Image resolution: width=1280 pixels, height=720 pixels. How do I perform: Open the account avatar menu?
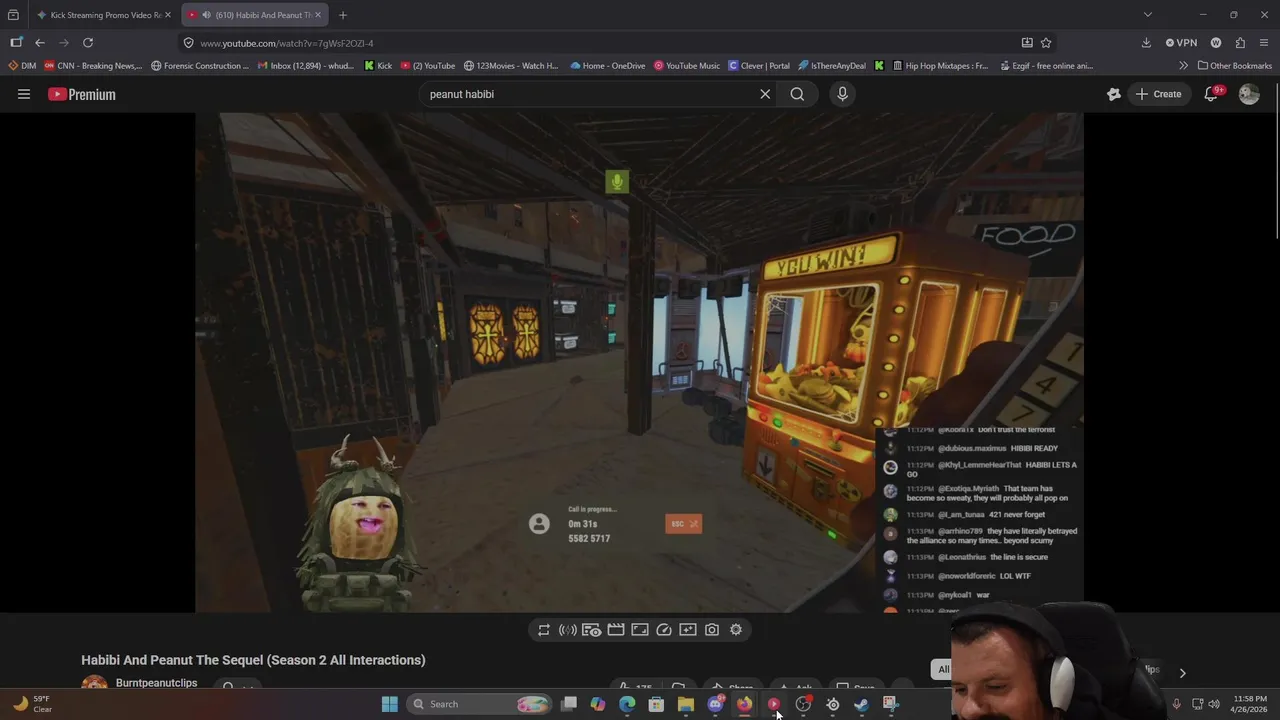point(1249,94)
